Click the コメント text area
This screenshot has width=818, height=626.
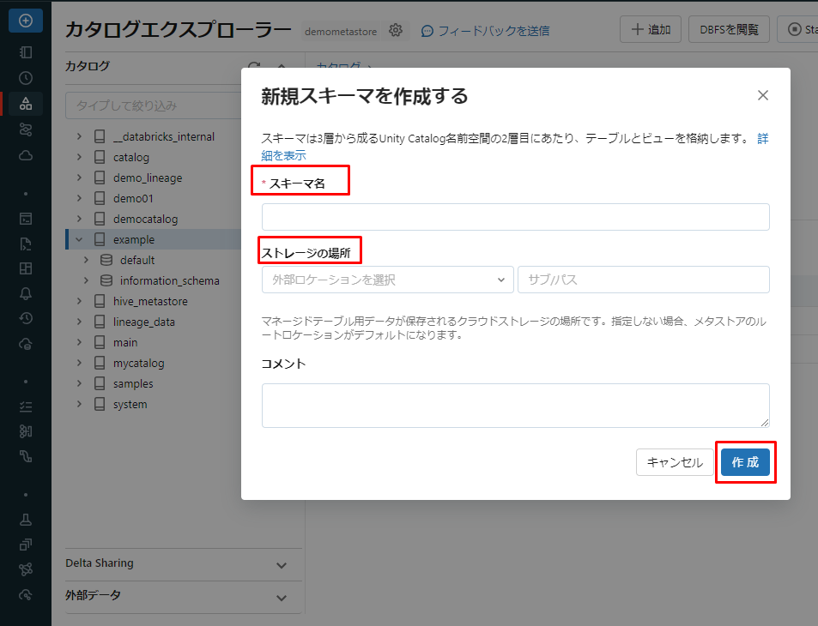click(x=515, y=405)
